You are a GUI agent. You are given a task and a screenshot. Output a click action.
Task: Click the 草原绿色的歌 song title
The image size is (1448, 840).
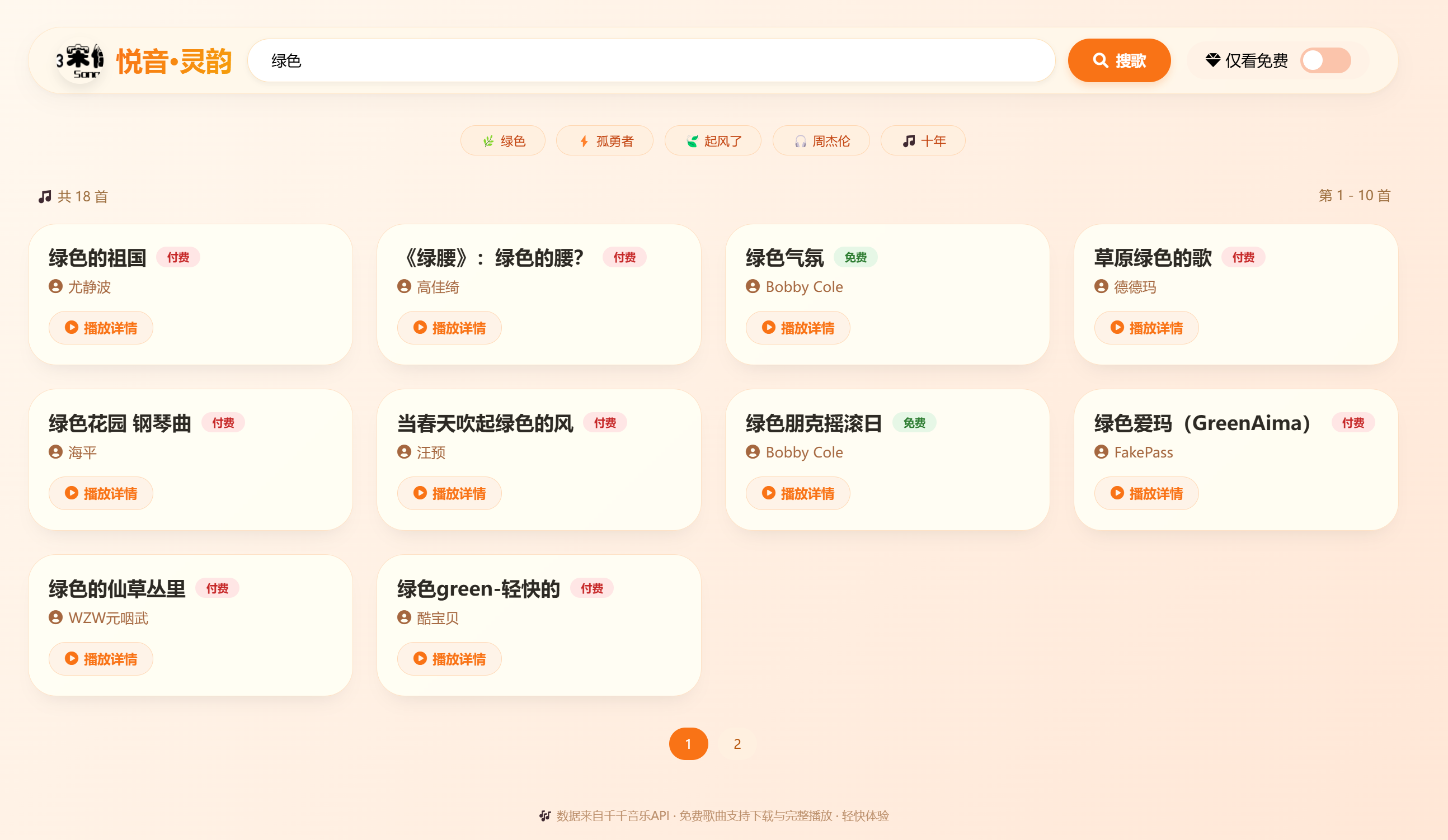(x=1153, y=258)
